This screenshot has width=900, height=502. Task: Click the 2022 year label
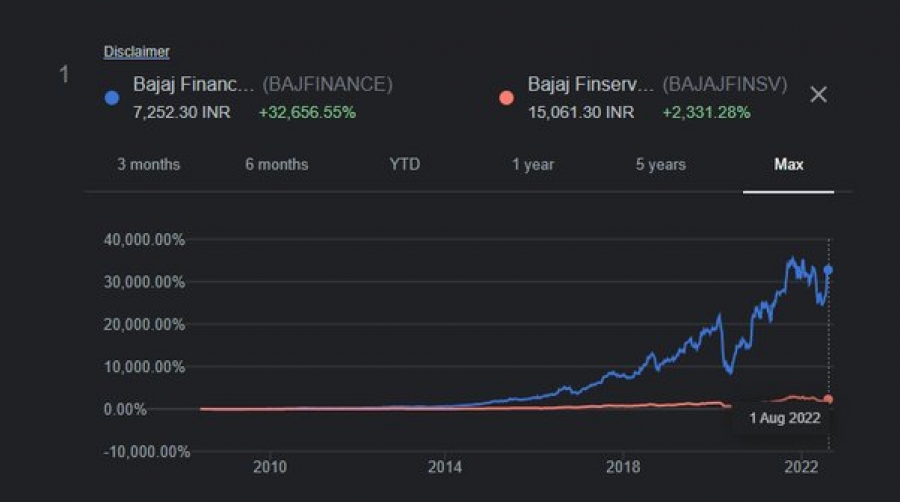click(801, 467)
